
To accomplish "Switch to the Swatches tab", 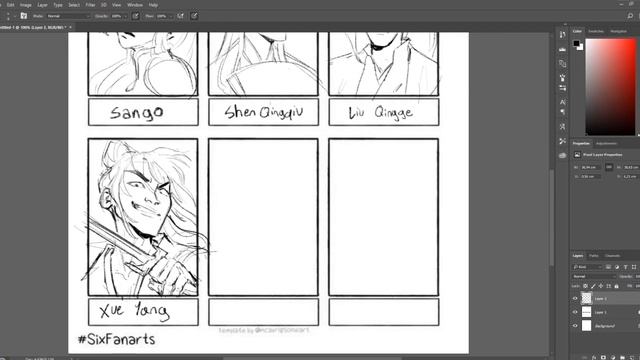I will pyautogui.click(x=596, y=31).
